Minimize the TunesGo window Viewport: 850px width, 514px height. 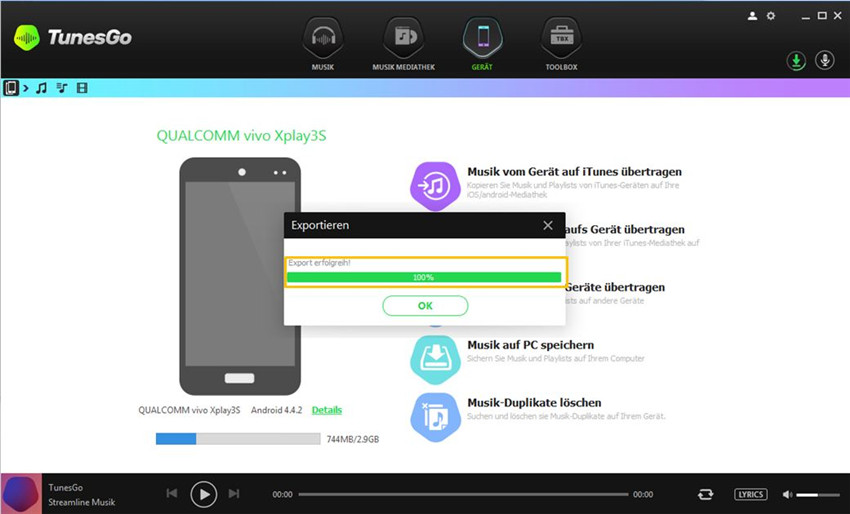click(806, 16)
